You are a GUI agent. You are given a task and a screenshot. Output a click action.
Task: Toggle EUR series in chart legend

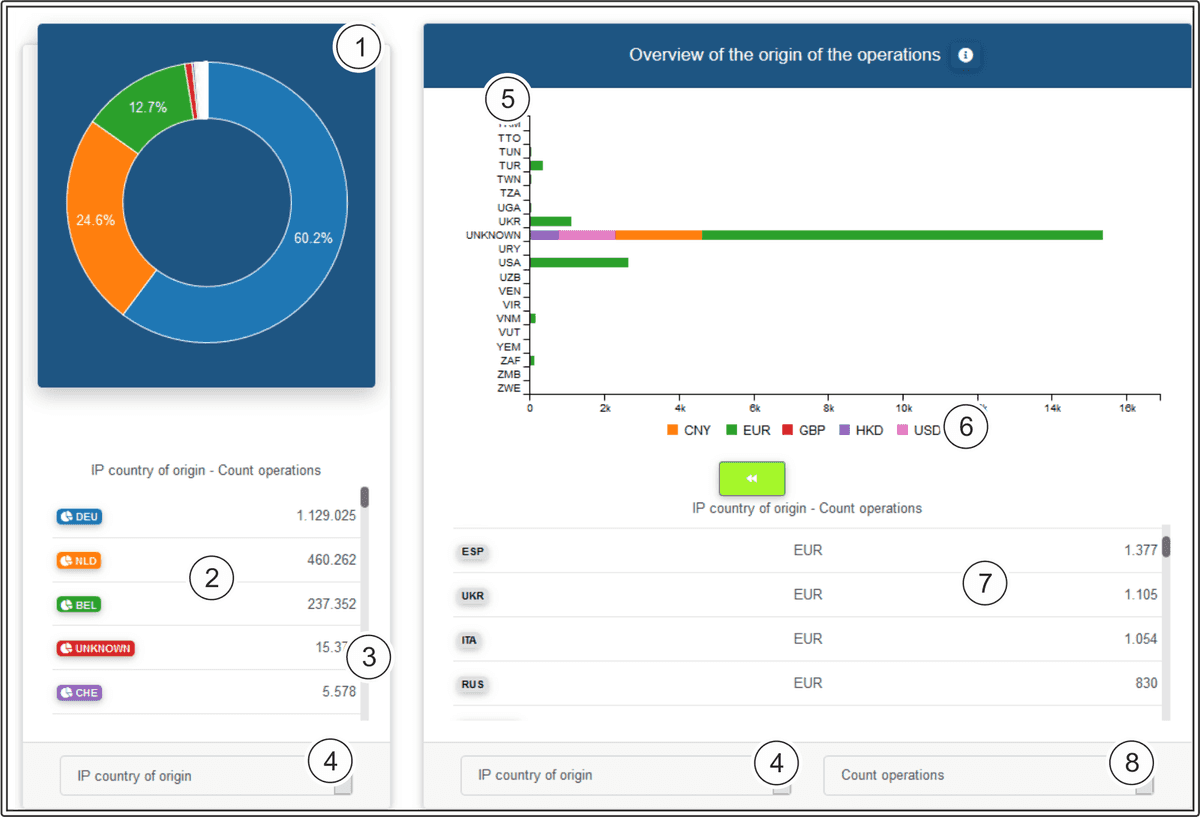745,430
